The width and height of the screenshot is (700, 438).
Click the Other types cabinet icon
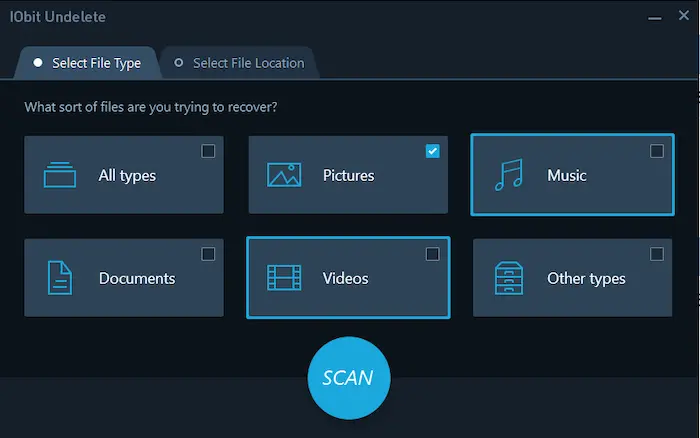click(x=508, y=278)
